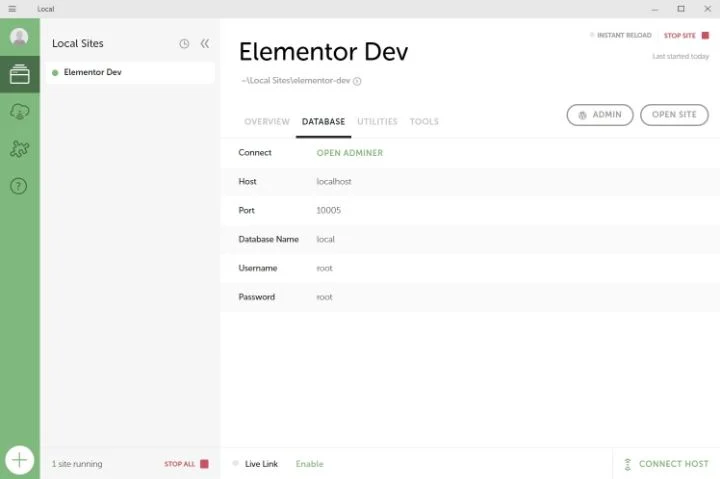This screenshot has height=479, width=720.
Task: Stop the site via Stop Site
Action: pos(686,35)
